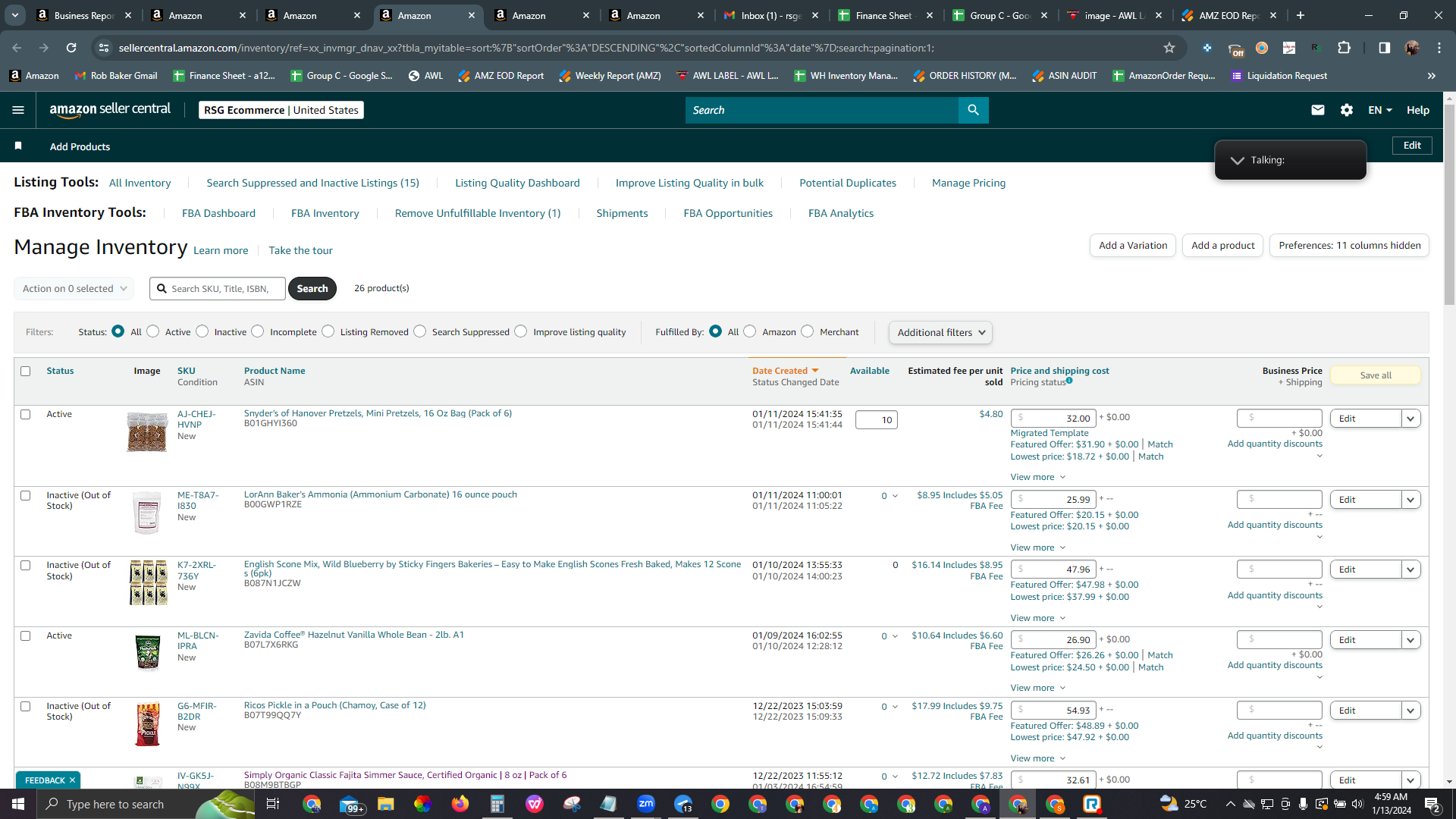Open the Chrome side panel icon
Image resolution: width=1456 pixels, height=819 pixels.
pos(1385,48)
